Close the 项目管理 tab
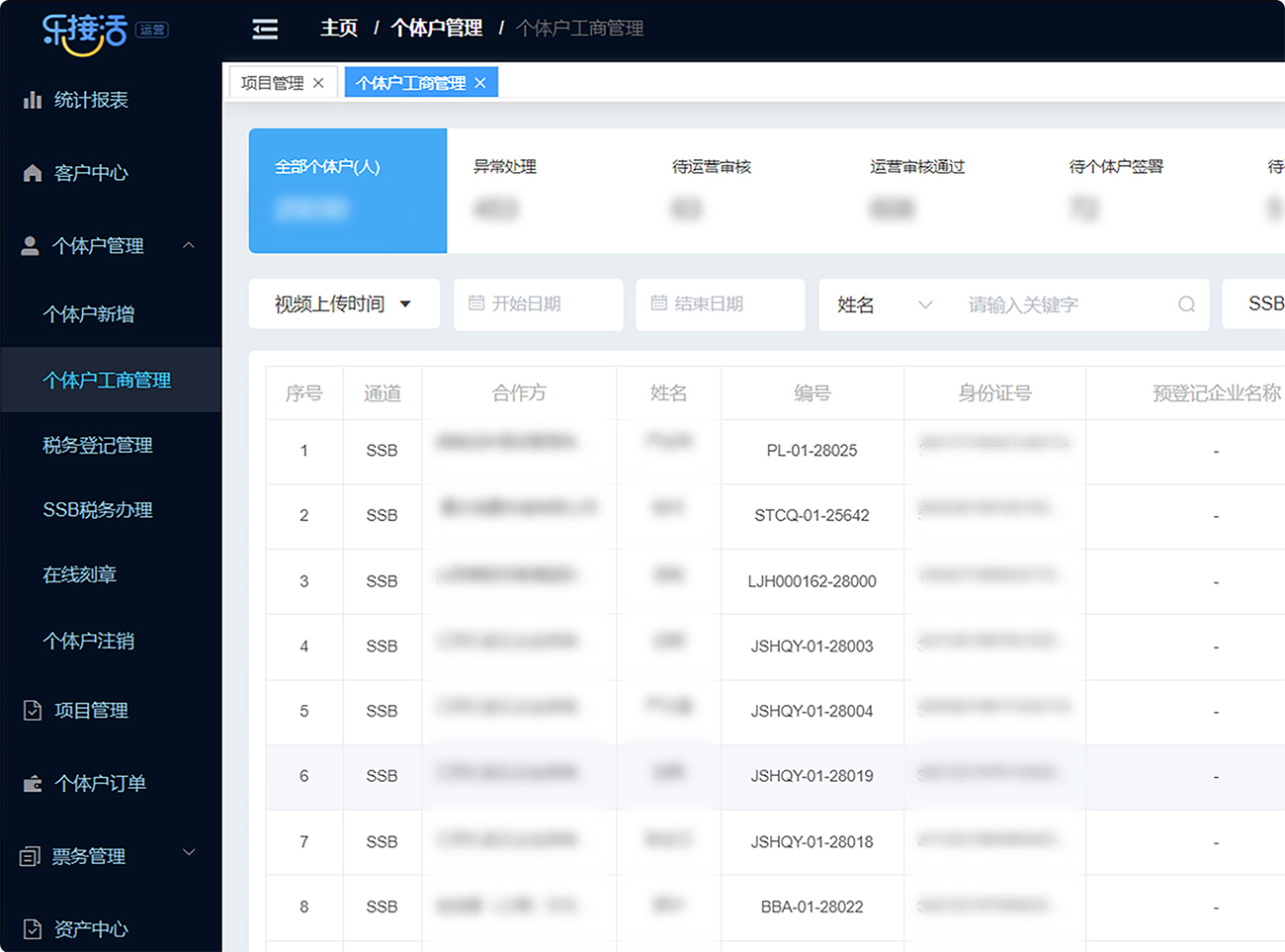This screenshot has width=1285, height=952. tap(318, 83)
